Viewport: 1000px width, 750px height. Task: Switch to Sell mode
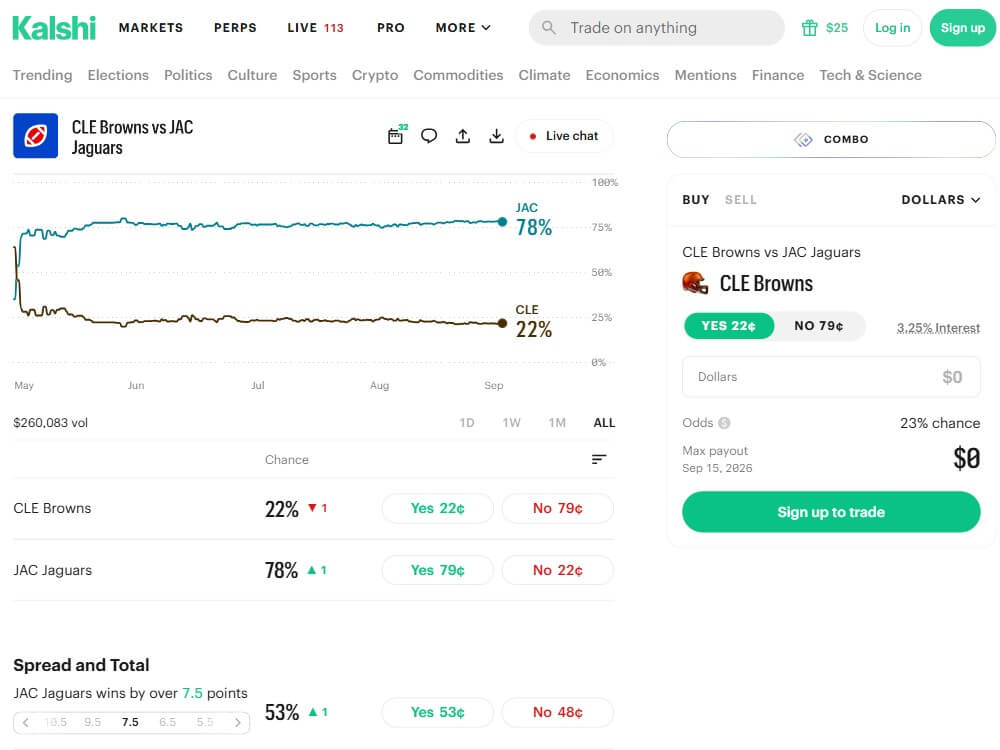[740, 200]
